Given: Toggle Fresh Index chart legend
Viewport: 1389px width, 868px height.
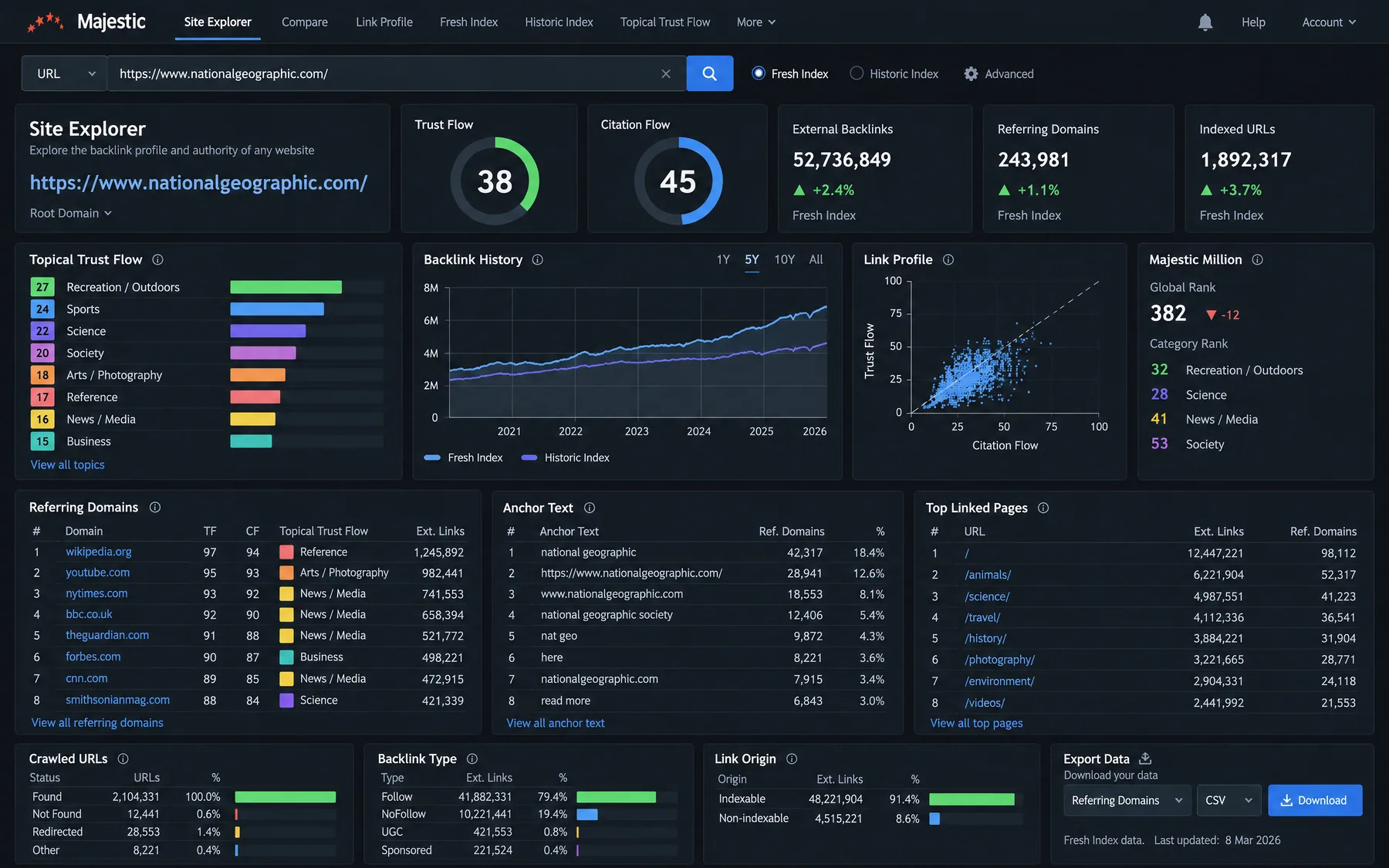Looking at the screenshot, I should pos(464,458).
